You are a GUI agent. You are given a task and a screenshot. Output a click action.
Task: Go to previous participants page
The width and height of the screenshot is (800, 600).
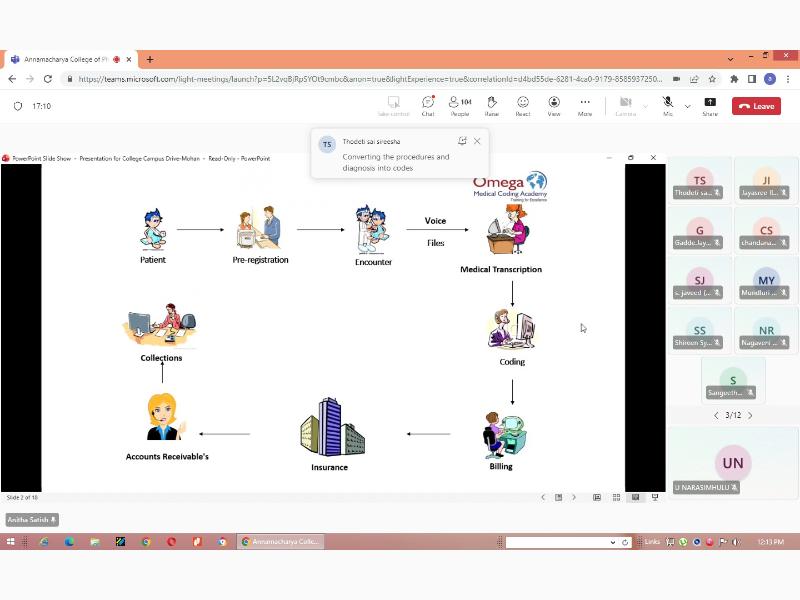click(716, 415)
